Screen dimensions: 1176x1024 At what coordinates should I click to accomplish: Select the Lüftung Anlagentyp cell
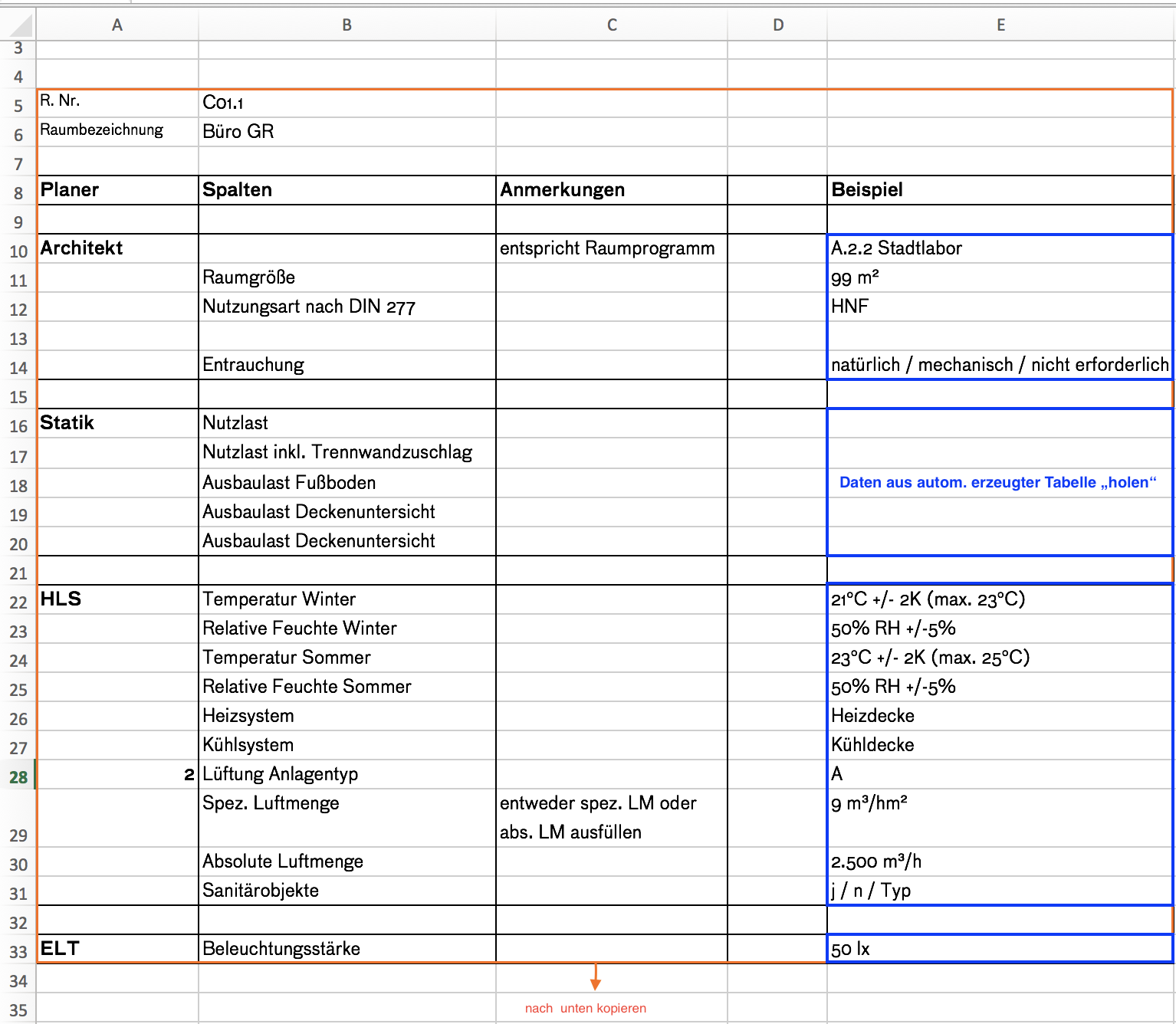pos(347,774)
